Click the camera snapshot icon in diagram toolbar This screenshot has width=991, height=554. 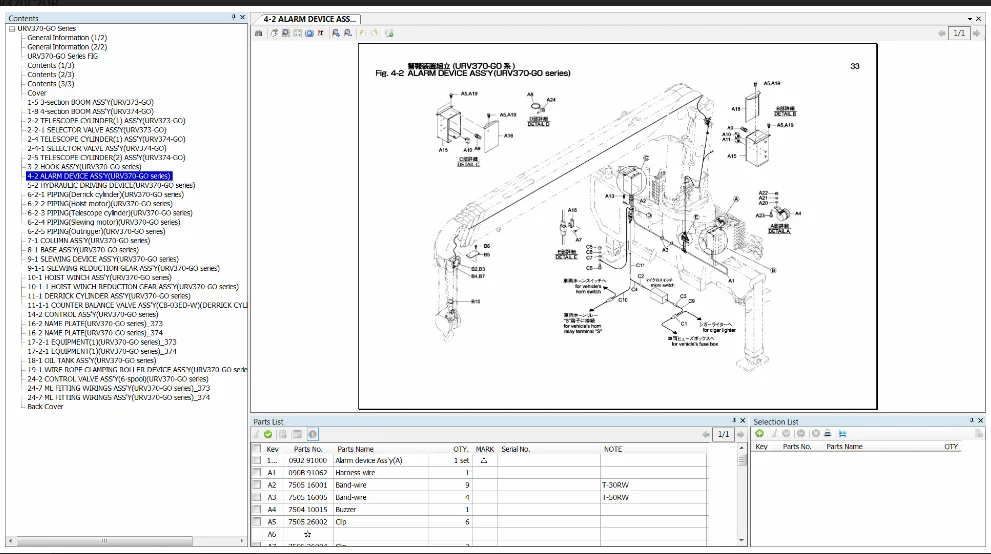[x=309, y=33]
